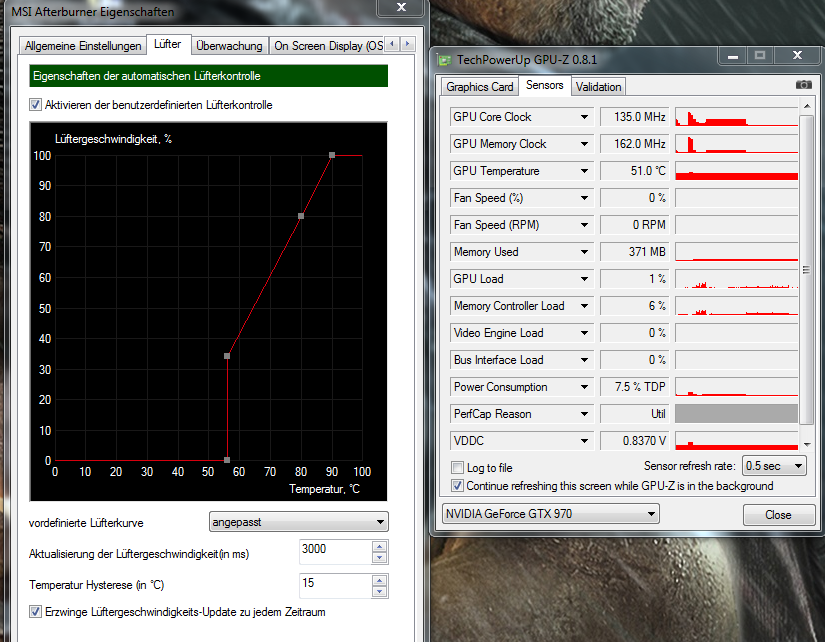Screen dimensions: 825x642
Task: Switch to Graphics Card tab in GPU-Z
Action: tap(479, 87)
